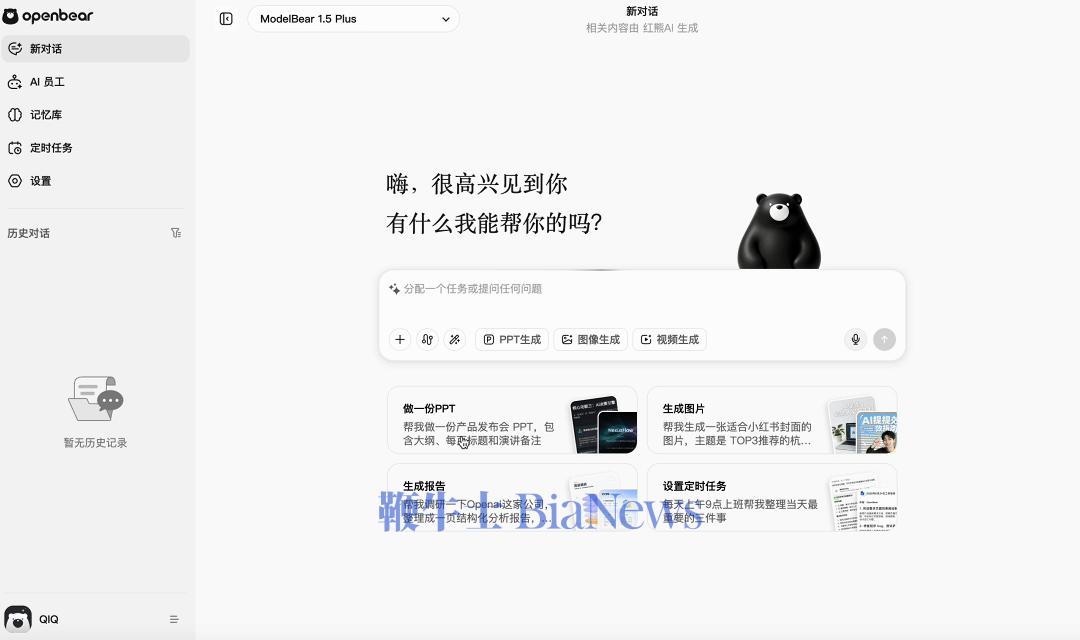The height and width of the screenshot is (640, 1080).
Task: Open the 做一份PPT suggestion card
Action: click(x=512, y=420)
